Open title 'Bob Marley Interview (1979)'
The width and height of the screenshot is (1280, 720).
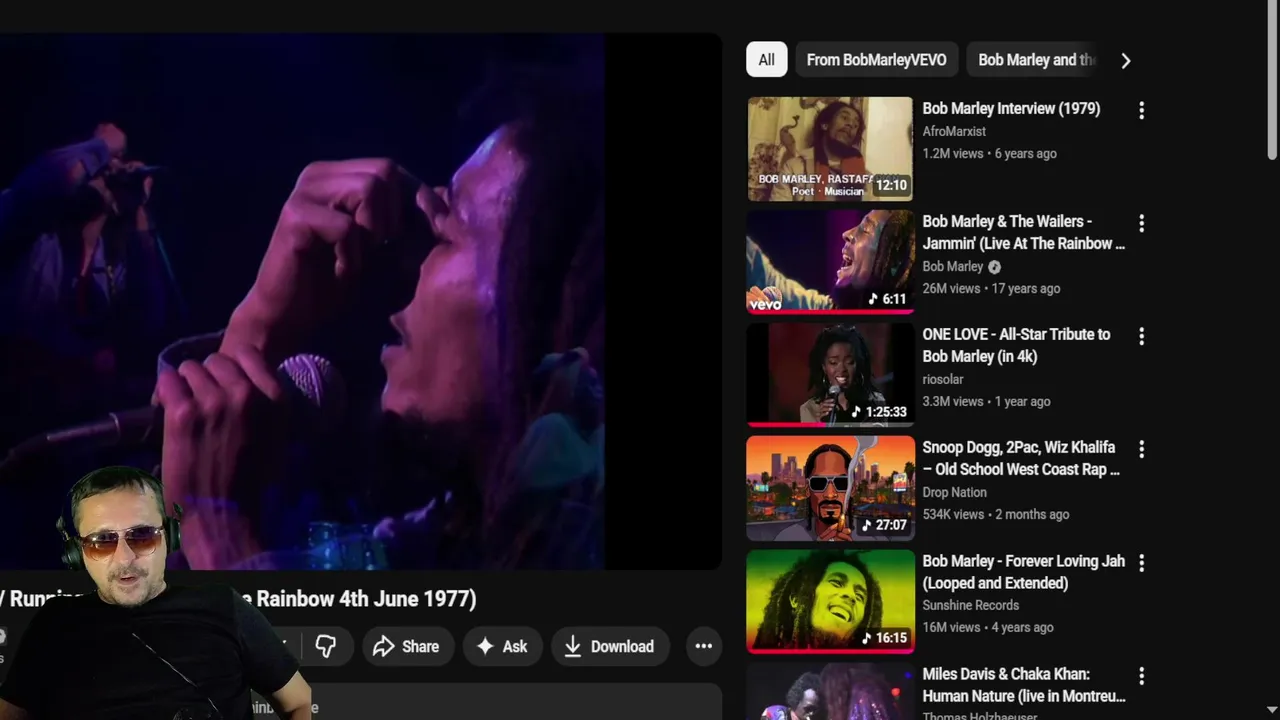pyautogui.click(x=1011, y=108)
